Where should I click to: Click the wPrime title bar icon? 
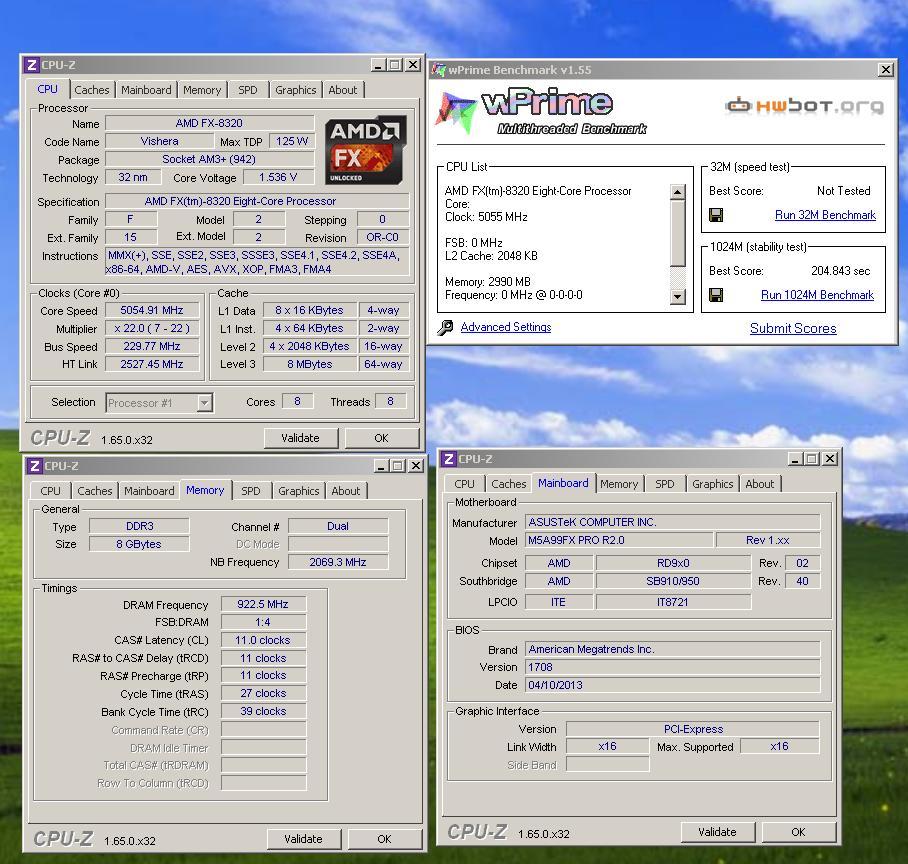439,70
